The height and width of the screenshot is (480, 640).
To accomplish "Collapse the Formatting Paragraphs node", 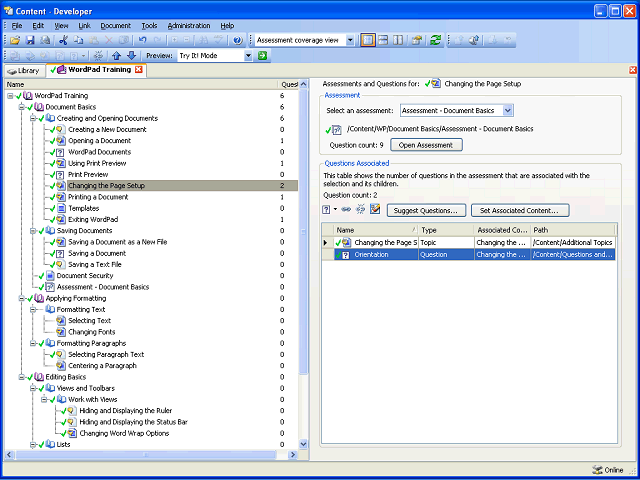I will 33,344.
